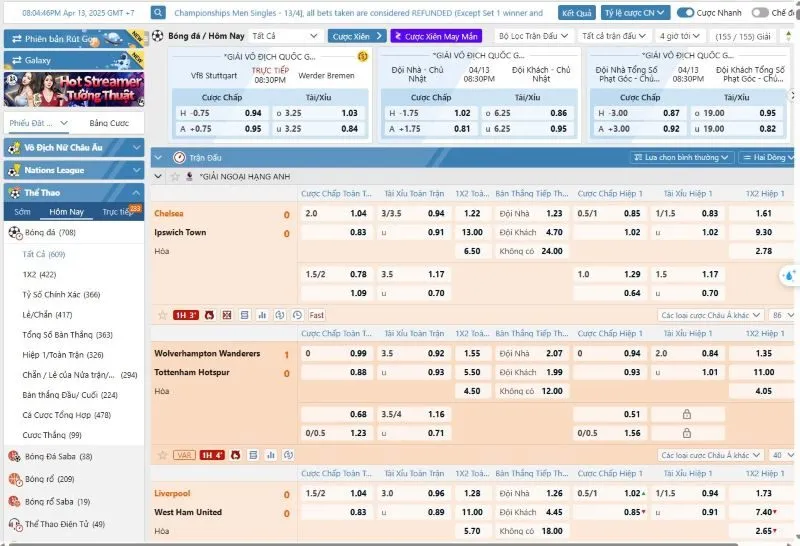Open the statistics bar chart icon for Chelsea match
This screenshot has height=546, width=800.
click(x=262, y=315)
